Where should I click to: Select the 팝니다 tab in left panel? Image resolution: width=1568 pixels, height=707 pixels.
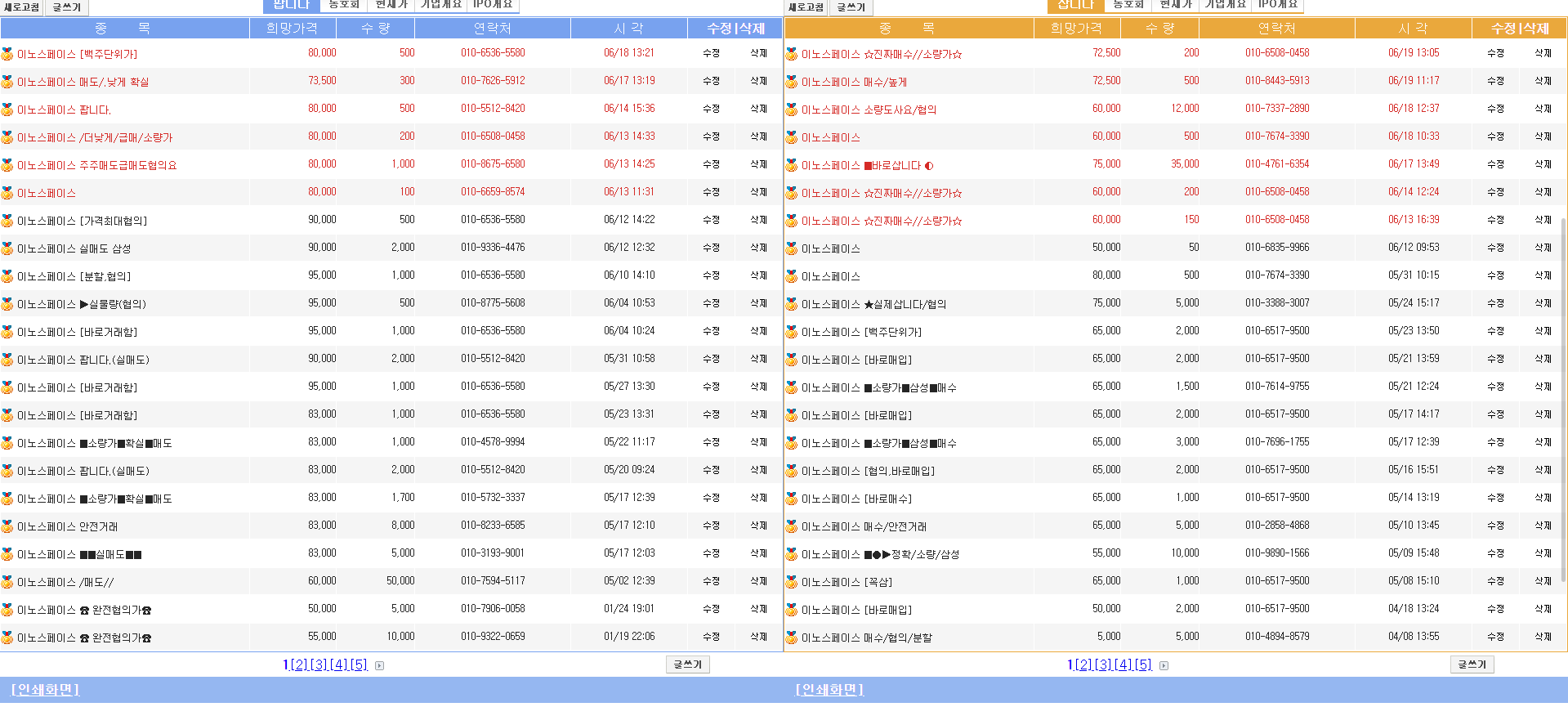291,5
